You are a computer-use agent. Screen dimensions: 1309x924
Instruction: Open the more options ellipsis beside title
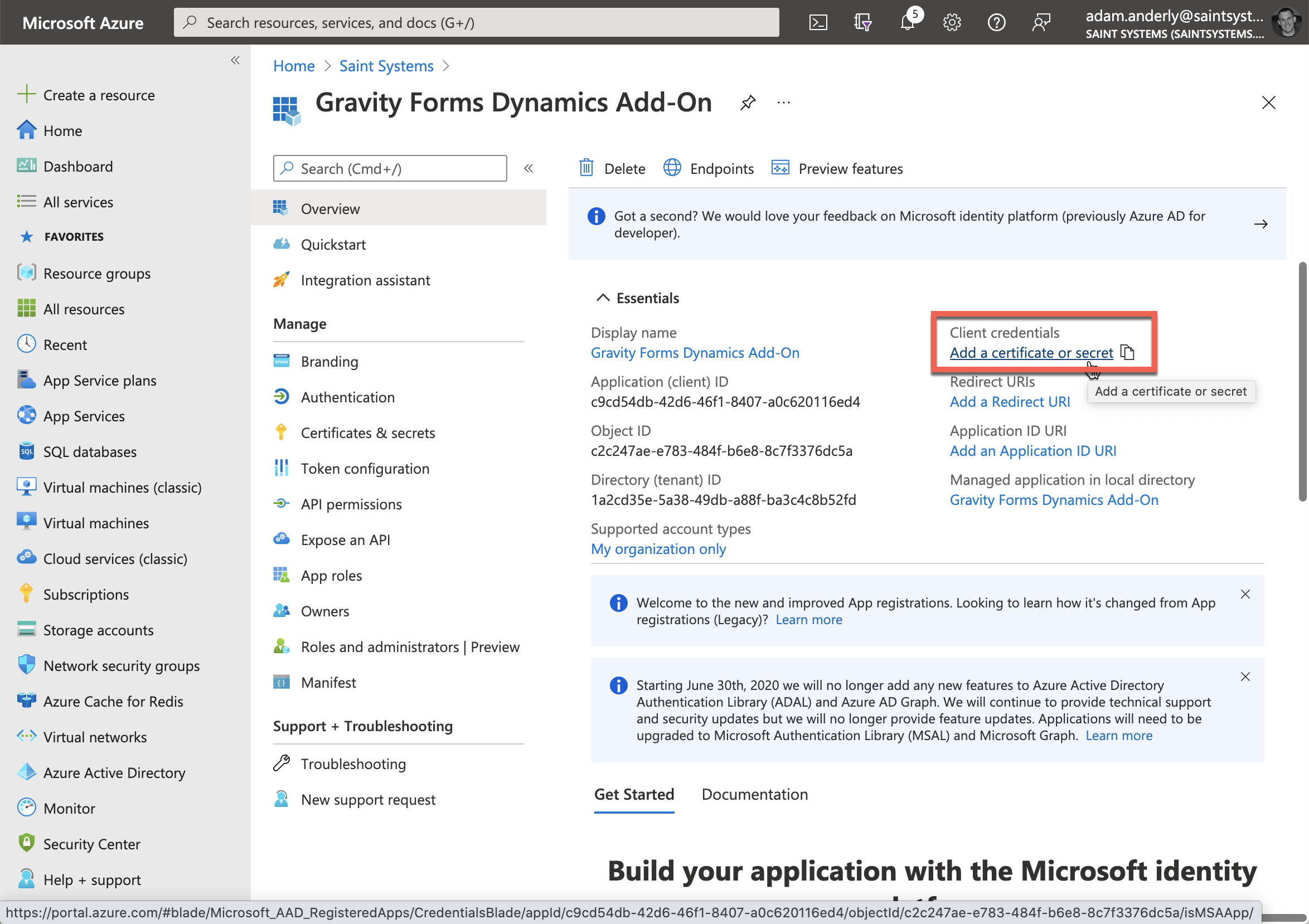[784, 103]
